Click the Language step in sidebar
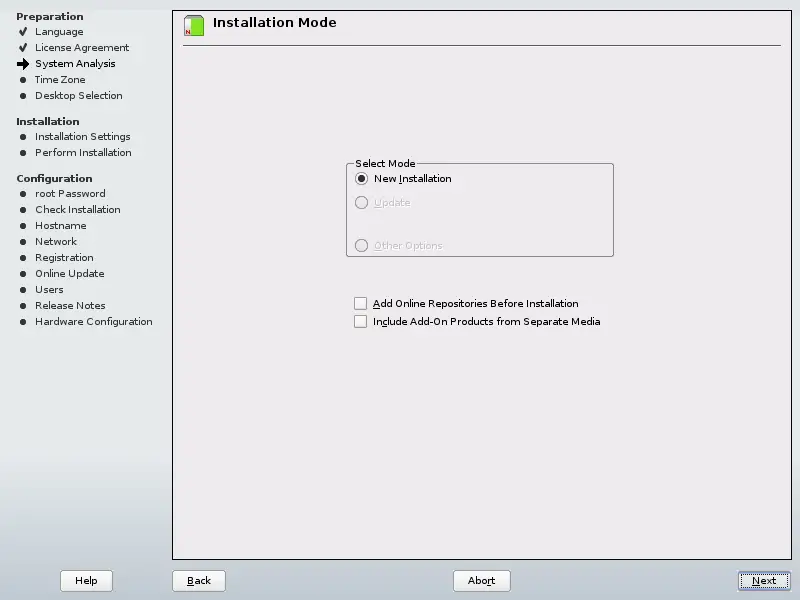 [x=59, y=32]
